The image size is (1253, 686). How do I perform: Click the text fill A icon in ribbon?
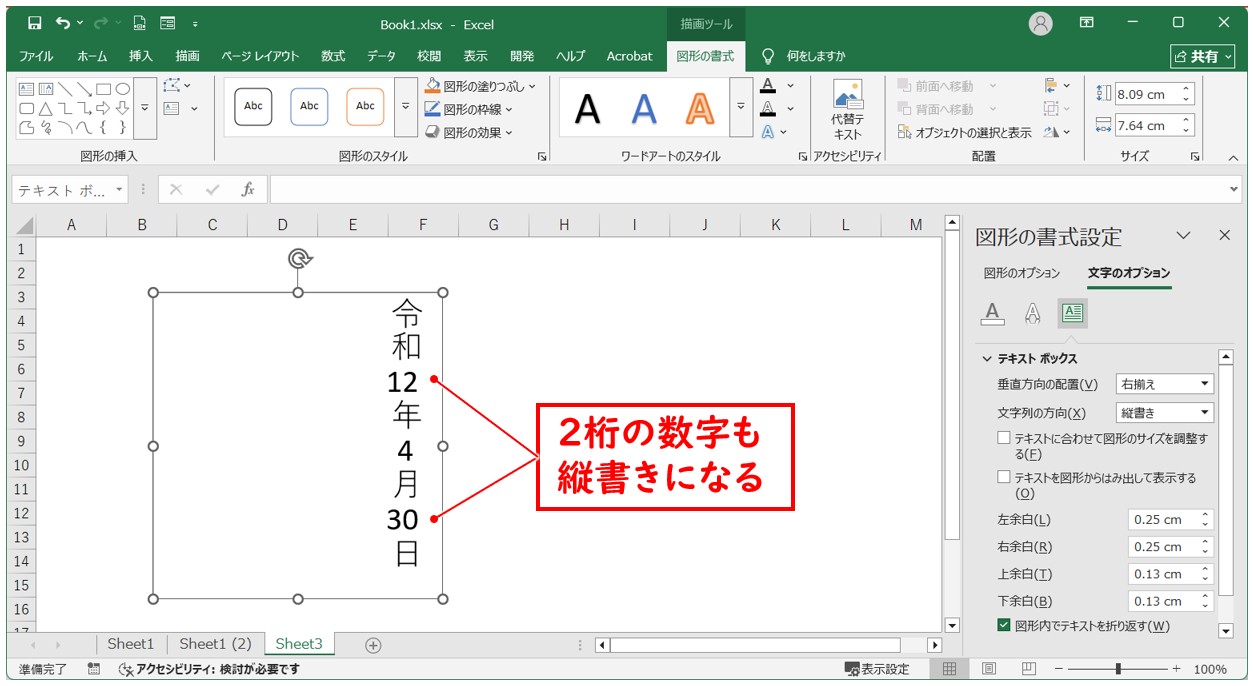pyautogui.click(x=767, y=86)
